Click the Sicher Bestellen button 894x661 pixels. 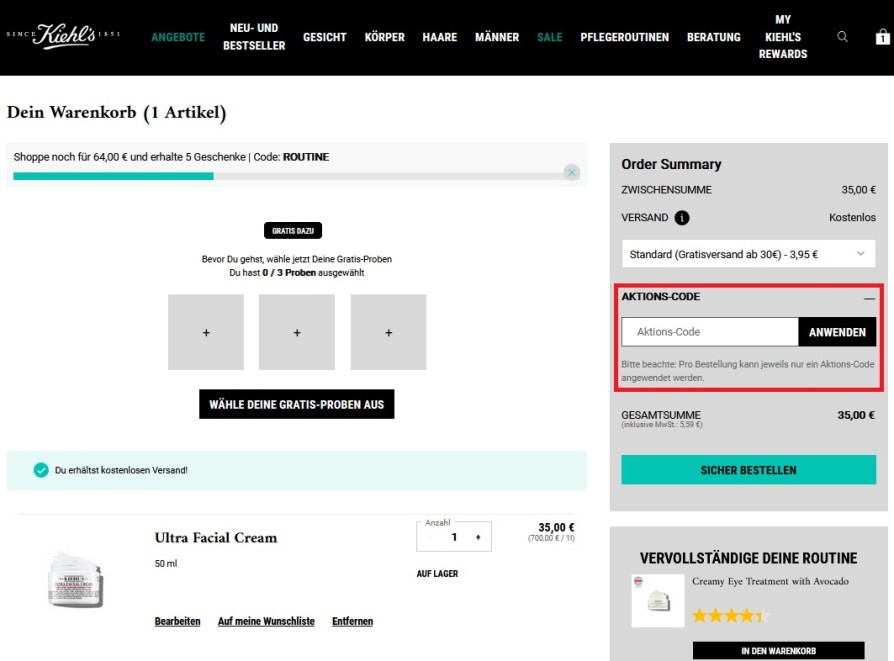click(x=748, y=470)
